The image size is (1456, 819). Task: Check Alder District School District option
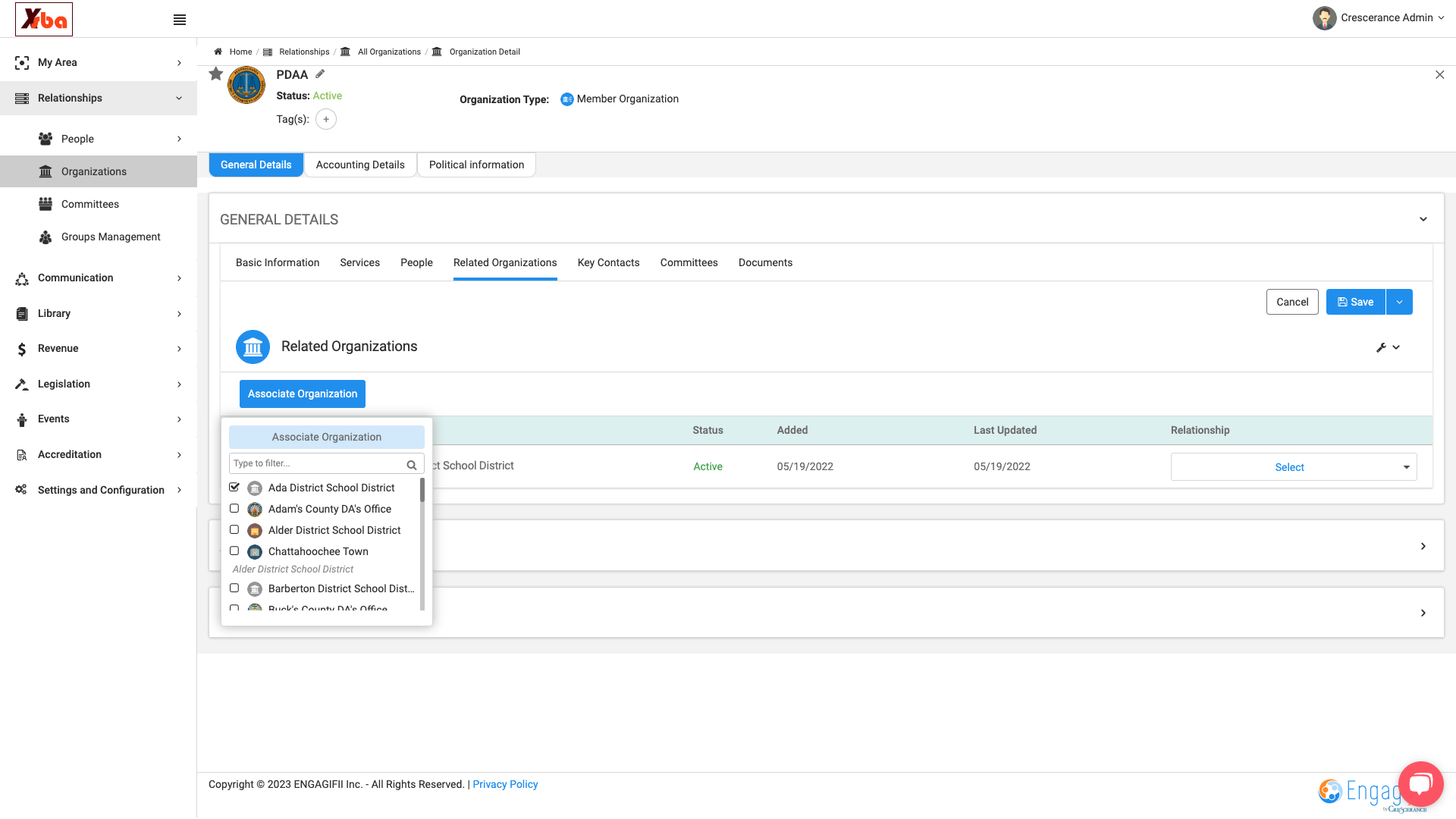click(x=234, y=529)
